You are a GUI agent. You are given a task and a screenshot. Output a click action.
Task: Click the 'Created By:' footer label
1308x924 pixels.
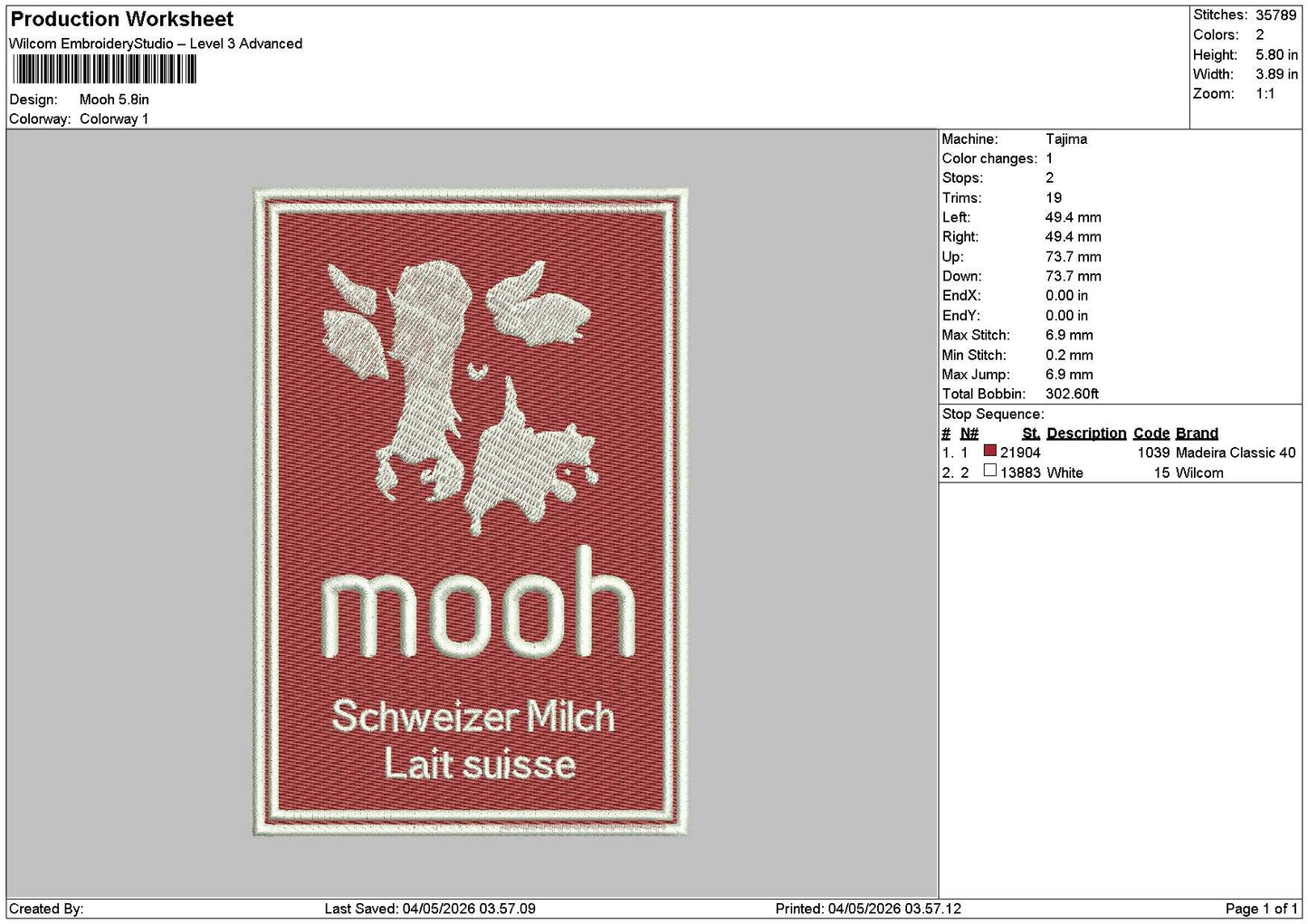tap(46, 909)
